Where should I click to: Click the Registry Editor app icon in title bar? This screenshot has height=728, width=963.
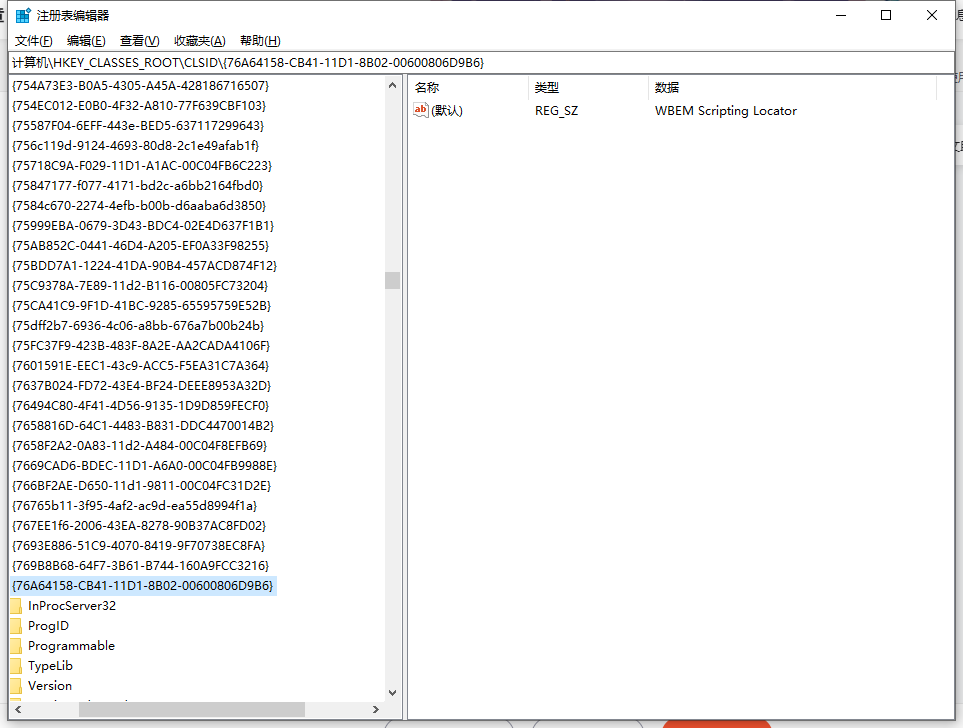pos(23,15)
